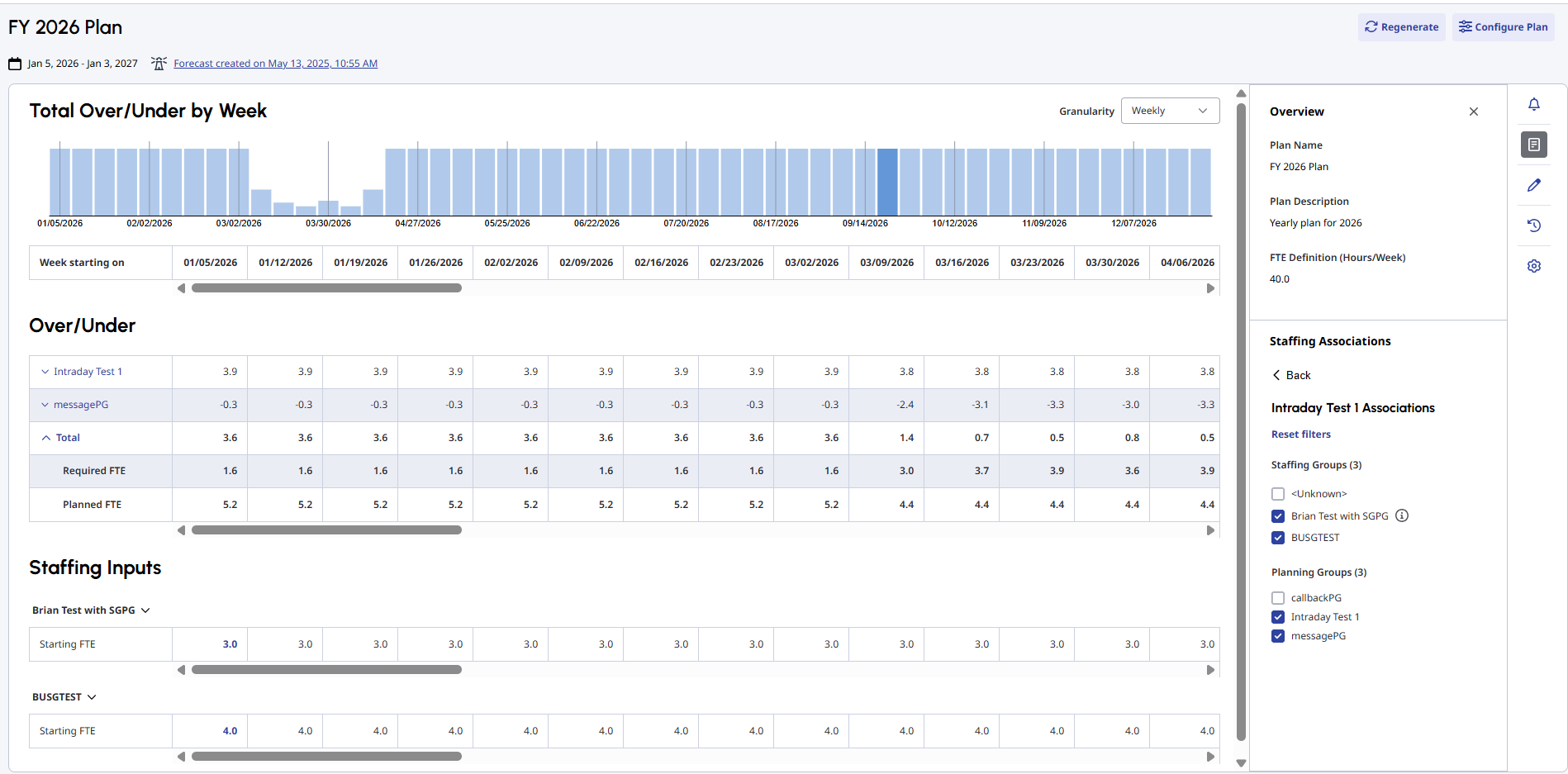Select the Overview document icon in sidebar
Viewport: 1568px width, 774px height.
coord(1533,145)
